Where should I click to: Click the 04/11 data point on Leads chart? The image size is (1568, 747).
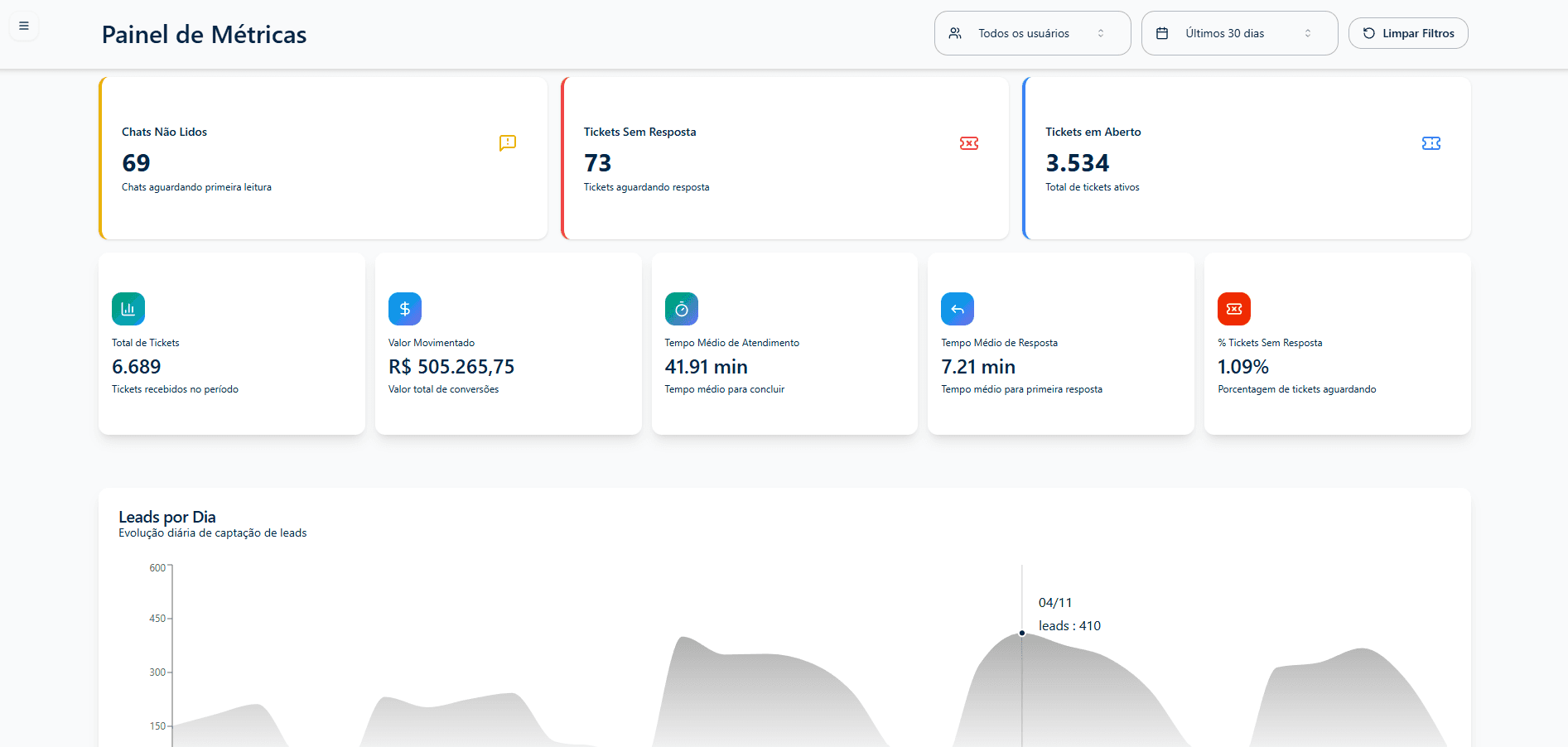tap(1021, 633)
